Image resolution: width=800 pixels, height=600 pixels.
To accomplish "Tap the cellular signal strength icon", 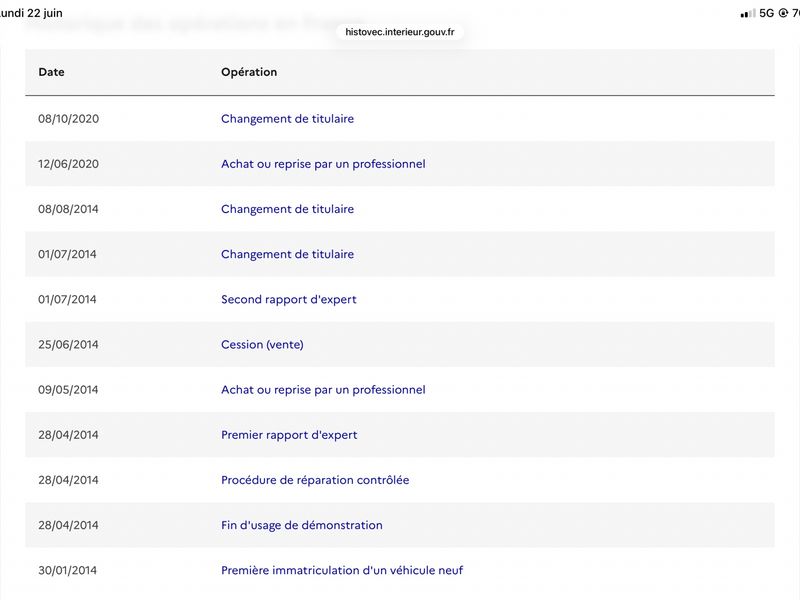I will click(x=748, y=14).
